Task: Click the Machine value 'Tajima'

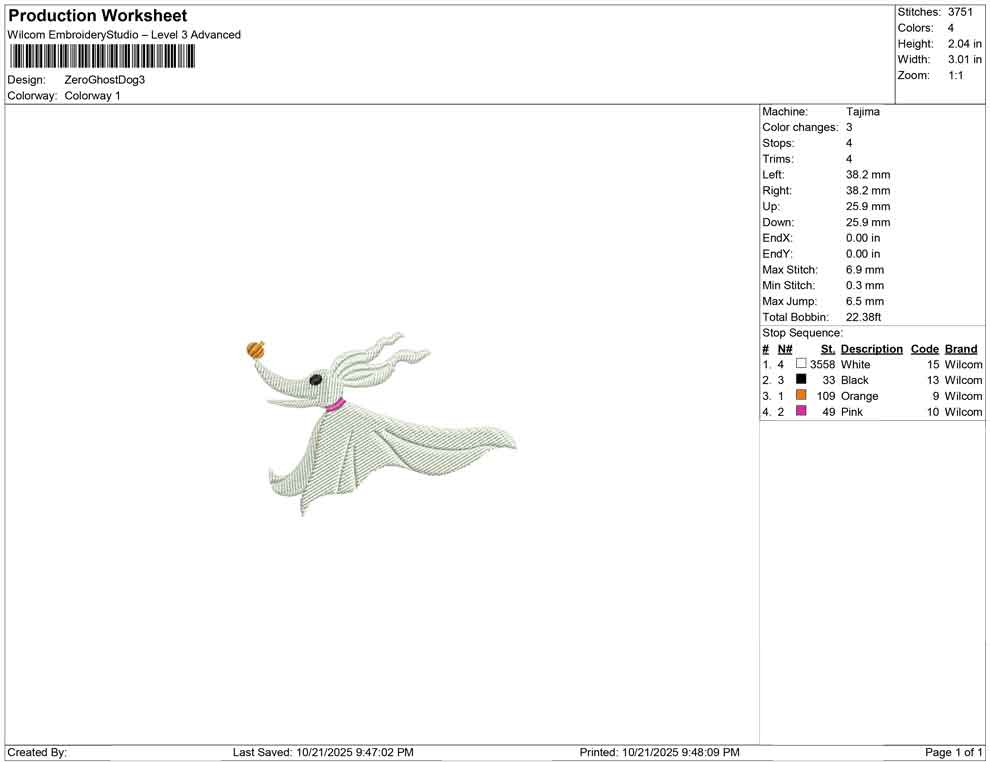Action: (862, 112)
